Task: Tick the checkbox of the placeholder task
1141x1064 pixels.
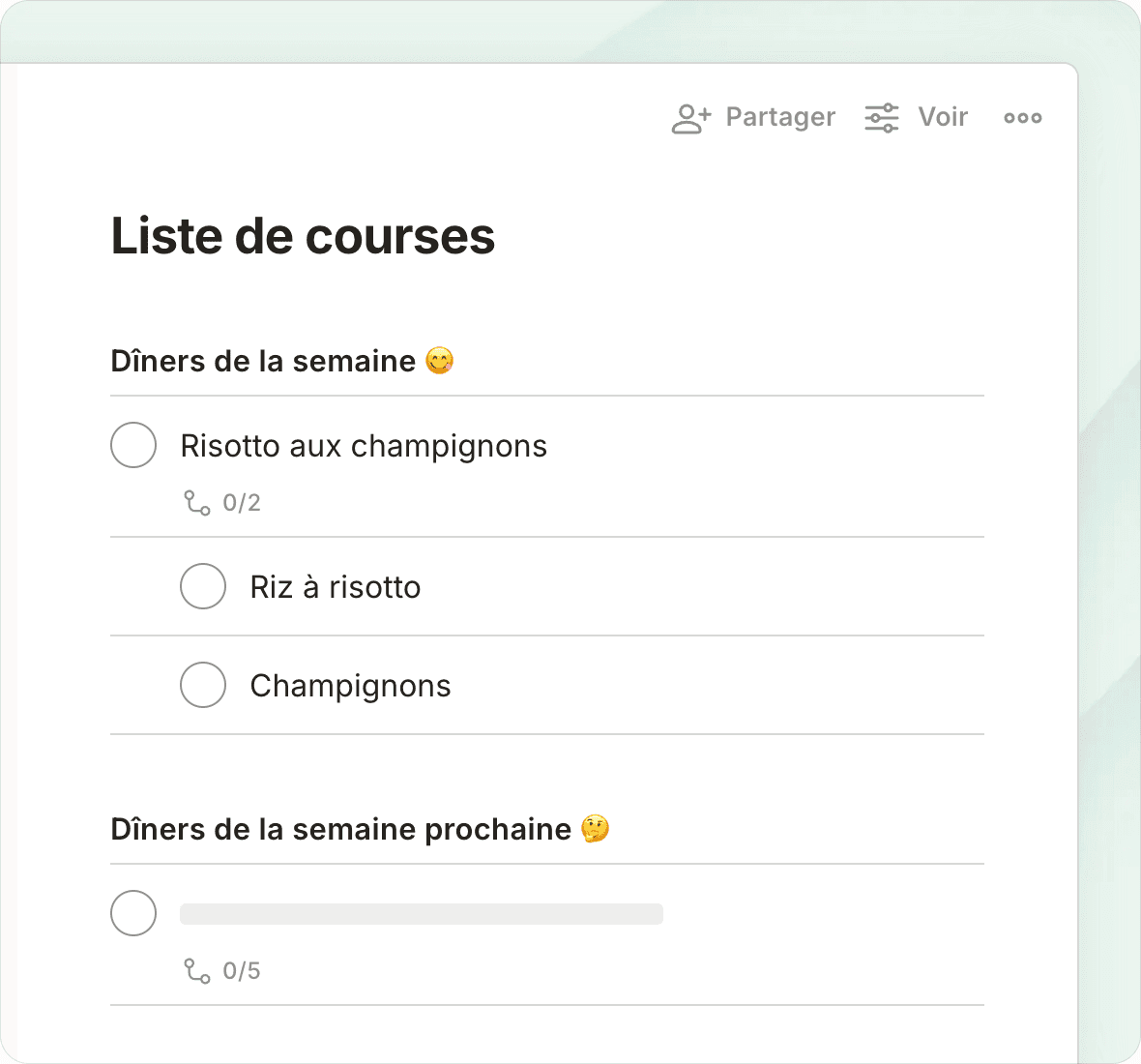Action: (133, 913)
